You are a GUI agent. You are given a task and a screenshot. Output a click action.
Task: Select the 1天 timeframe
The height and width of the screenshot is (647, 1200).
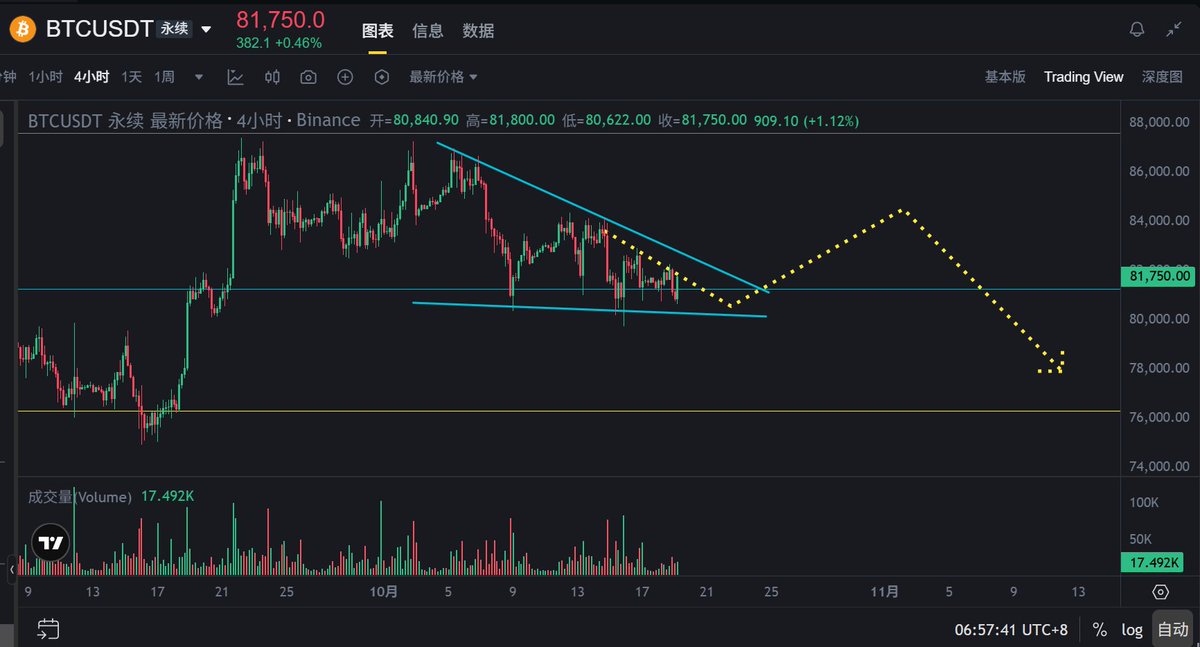[131, 77]
